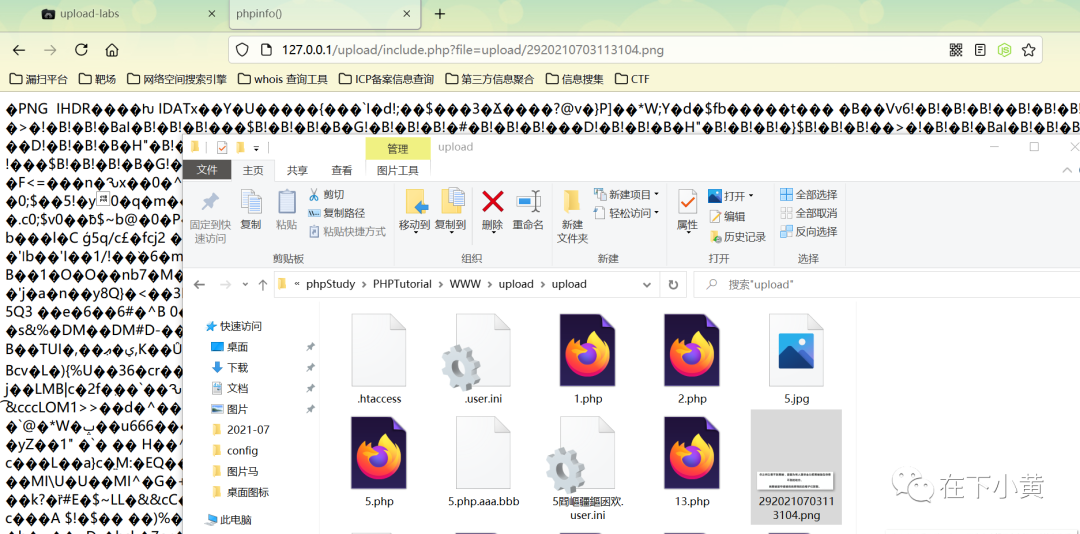Open the Picture Tools ribbon tab
This screenshot has height=534, width=1080.
tap(399, 170)
